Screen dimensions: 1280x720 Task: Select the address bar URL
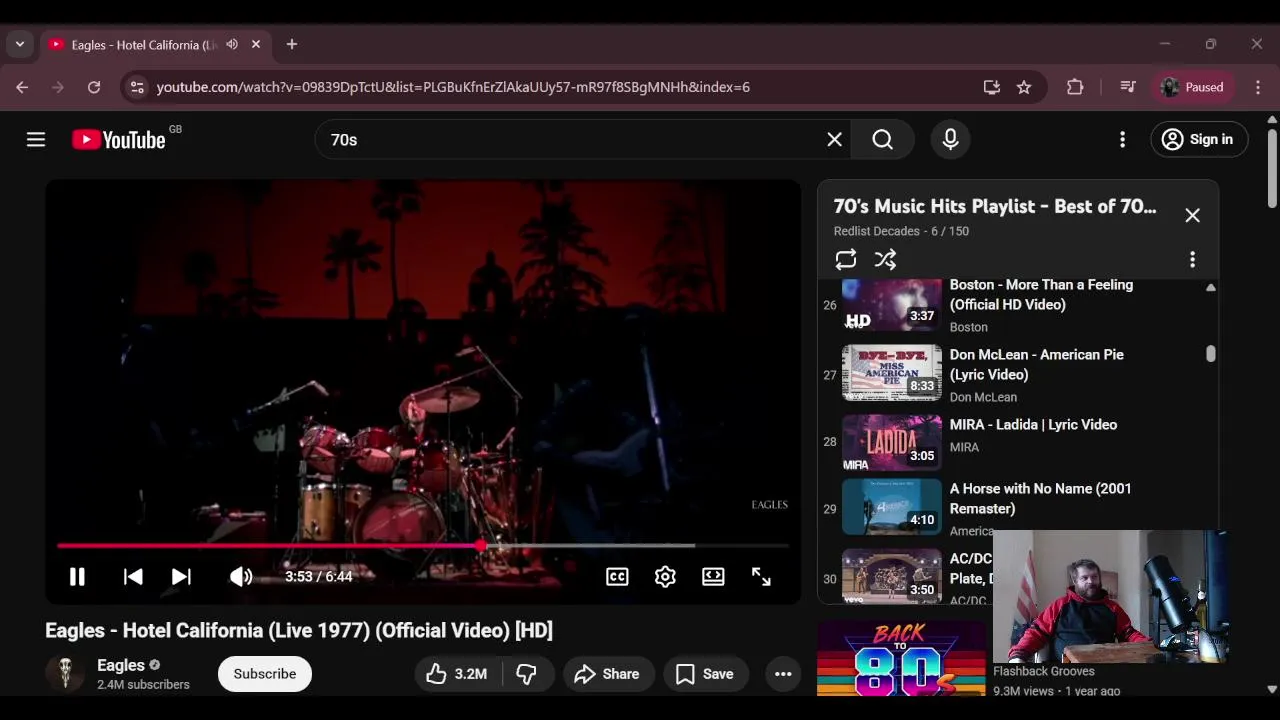click(x=453, y=87)
